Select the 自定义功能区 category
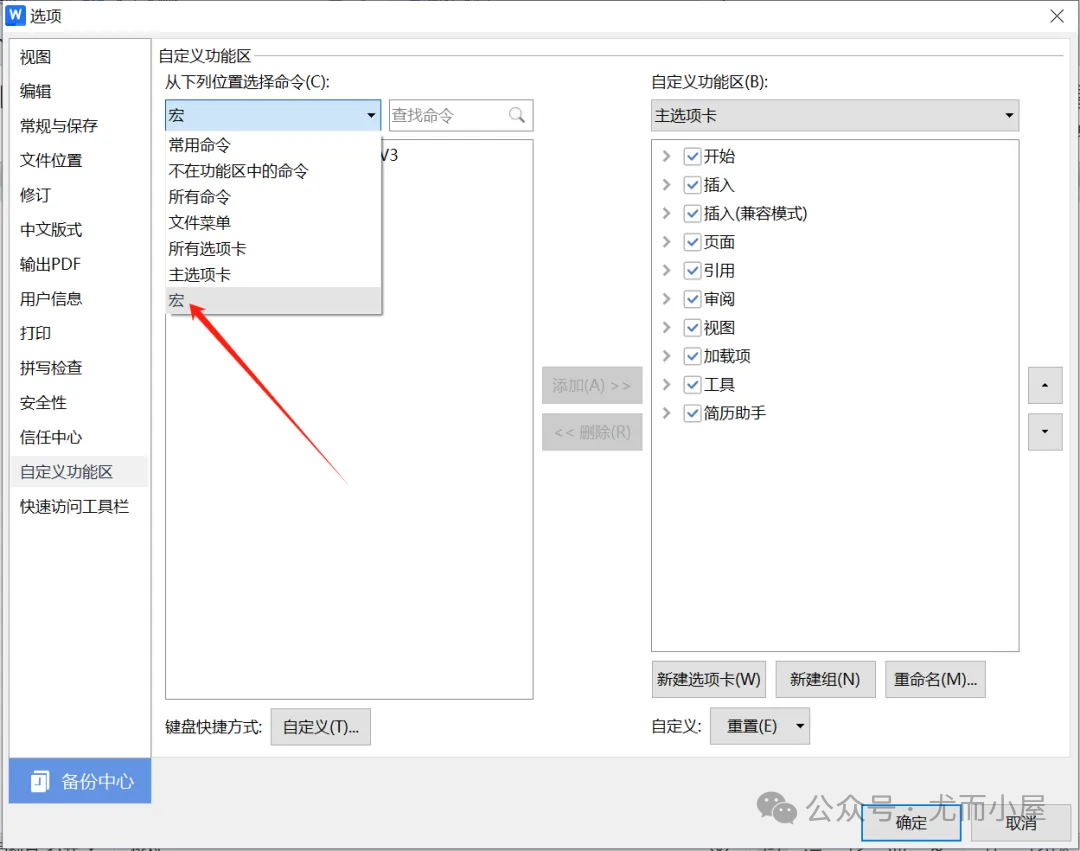 79,472
